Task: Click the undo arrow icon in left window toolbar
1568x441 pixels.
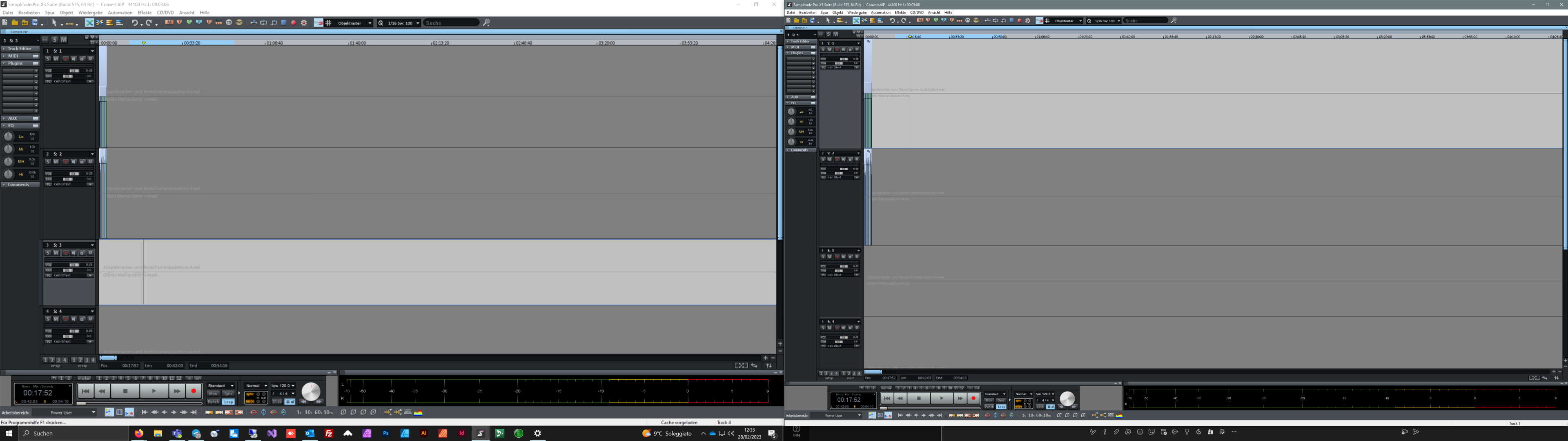Action: [x=134, y=23]
